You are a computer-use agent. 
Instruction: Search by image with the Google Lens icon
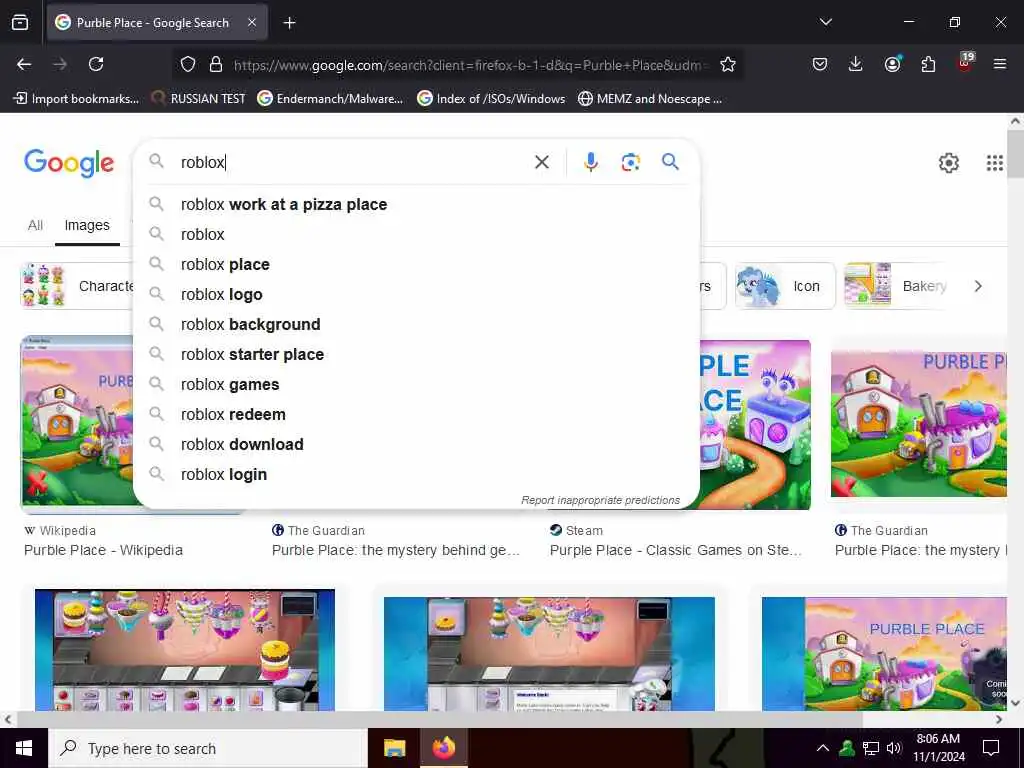pyautogui.click(x=630, y=162)
